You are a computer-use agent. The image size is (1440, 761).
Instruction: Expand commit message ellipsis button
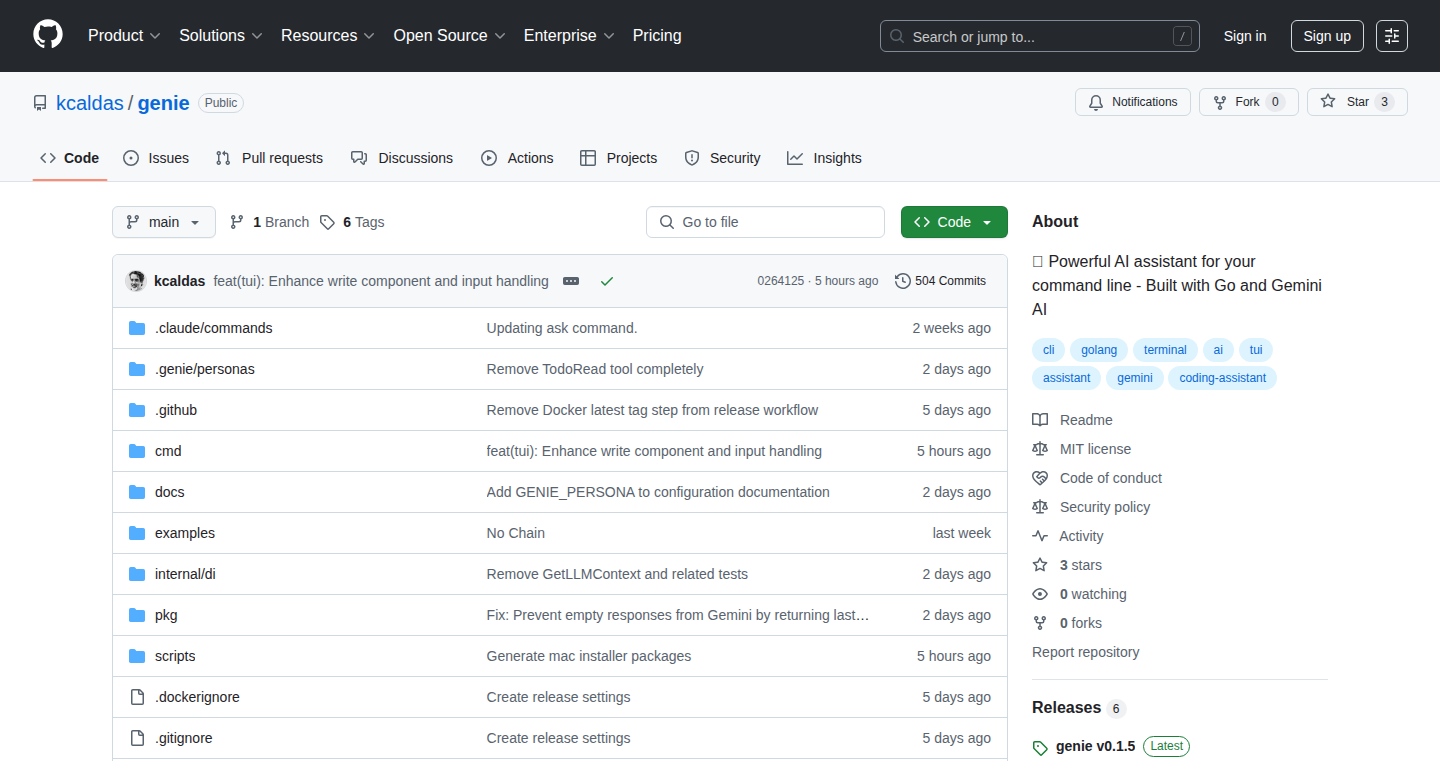(x=571, y=281)
